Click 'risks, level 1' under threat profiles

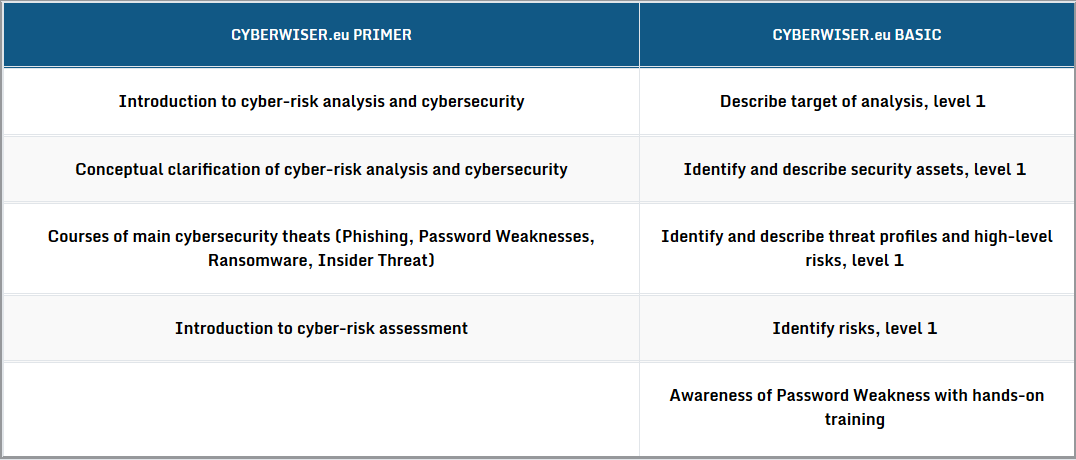[x=854, y=262]
